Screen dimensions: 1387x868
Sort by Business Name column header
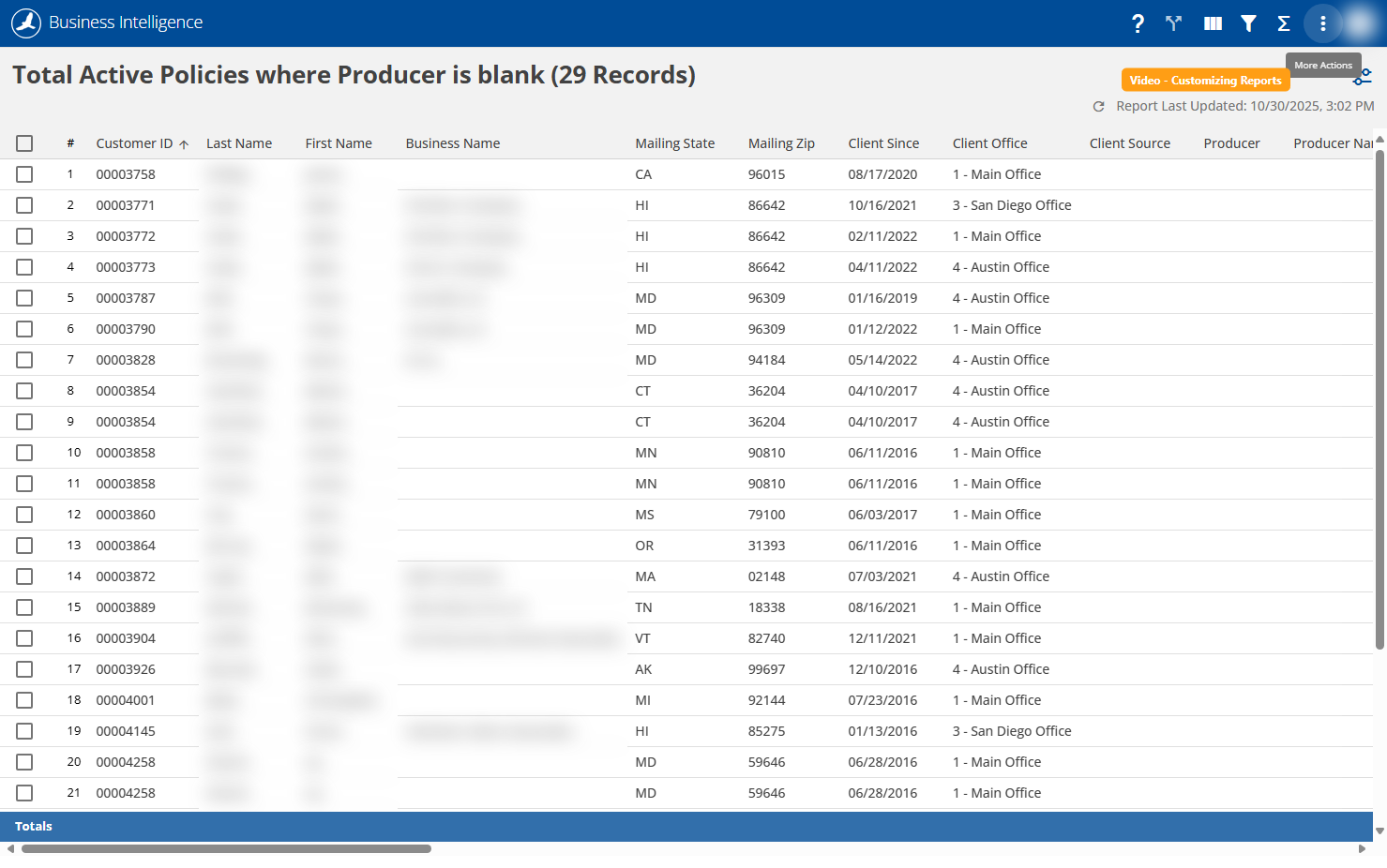tap(453, 143)
